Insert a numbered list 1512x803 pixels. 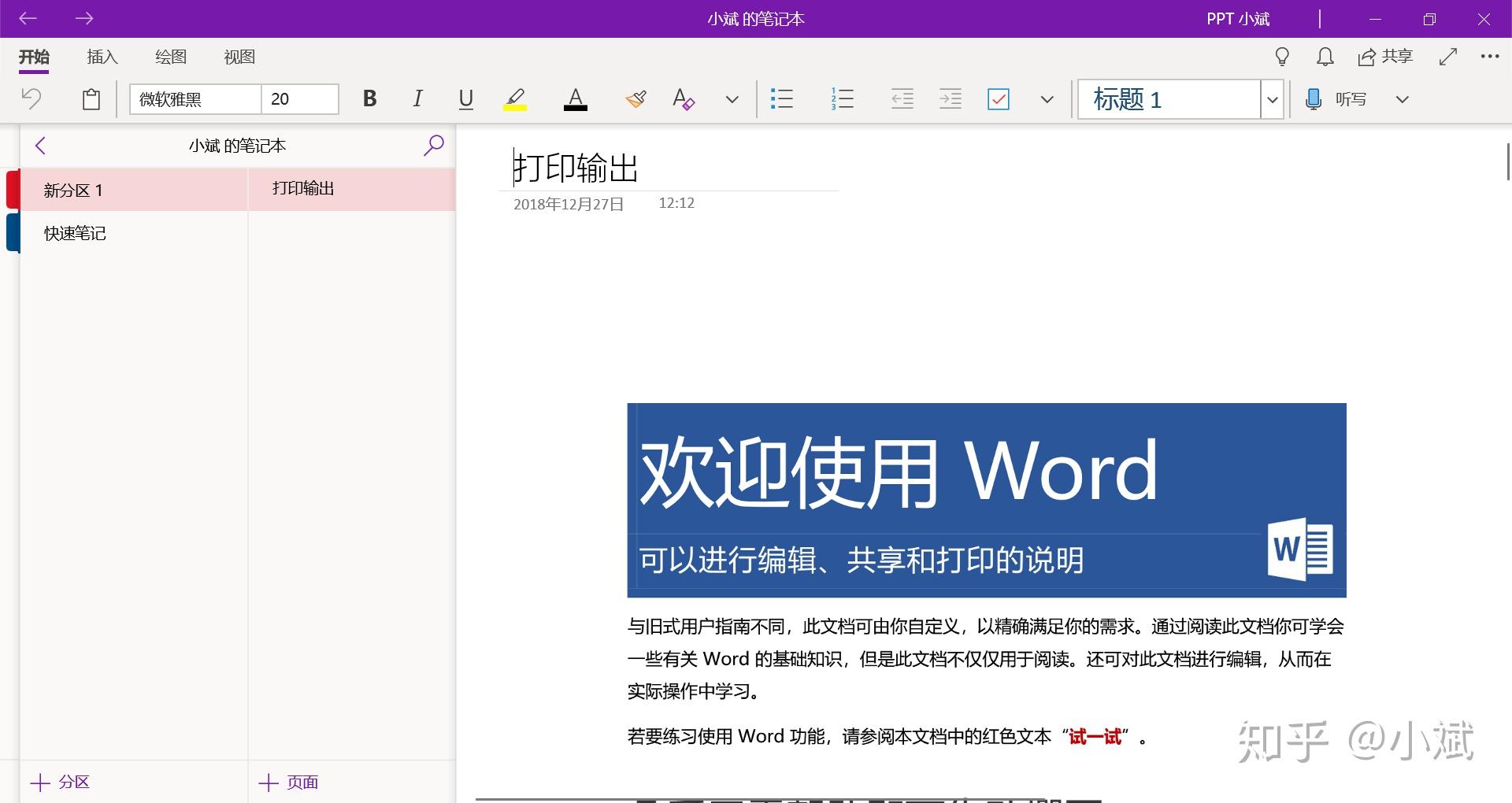(x=842, y=98)
